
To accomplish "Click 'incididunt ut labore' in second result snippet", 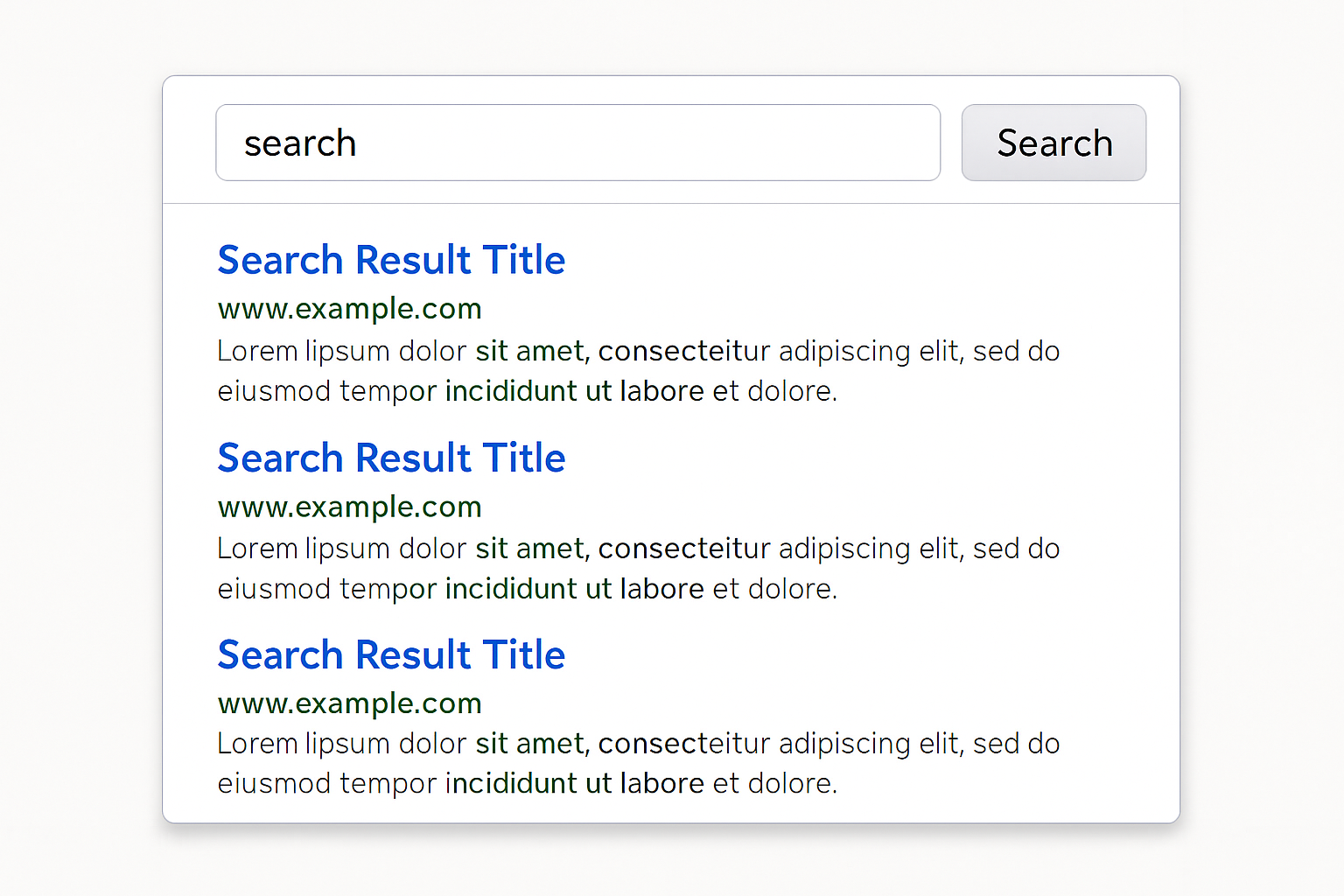I will point(575,588).
